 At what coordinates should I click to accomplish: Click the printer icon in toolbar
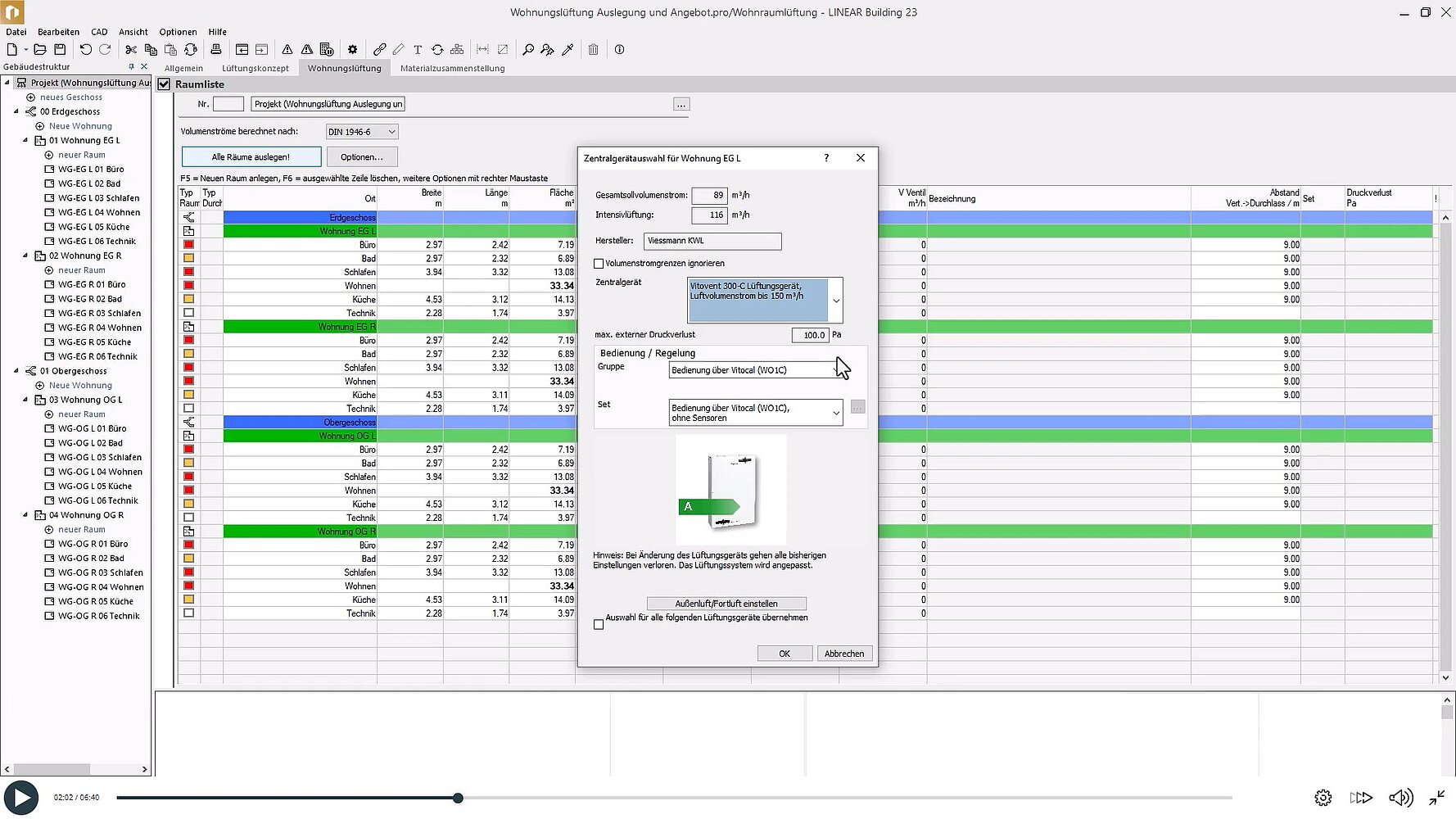pos(216,50)
